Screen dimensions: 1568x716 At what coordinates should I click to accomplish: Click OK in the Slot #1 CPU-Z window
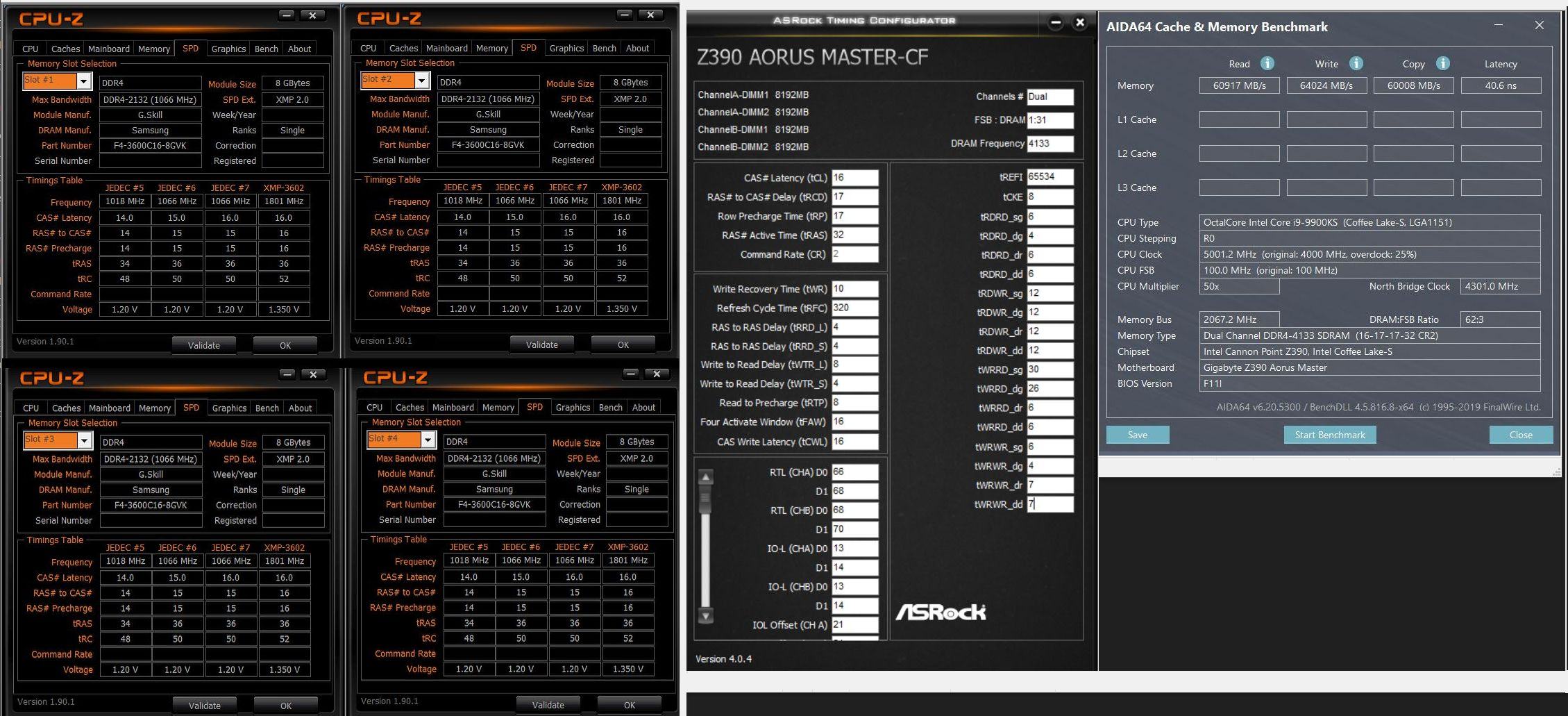[285, 345]
